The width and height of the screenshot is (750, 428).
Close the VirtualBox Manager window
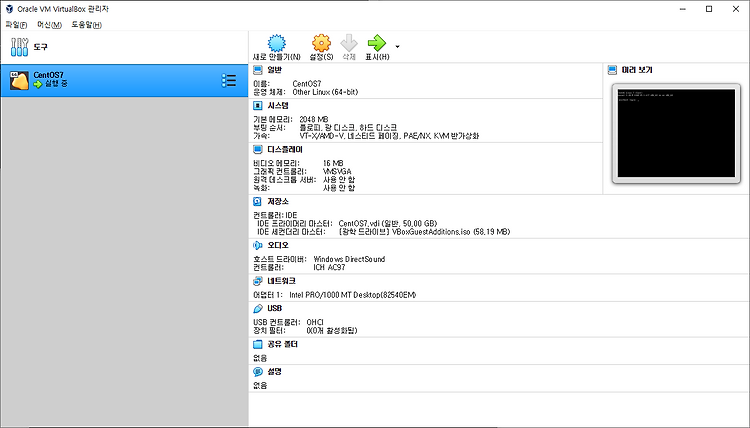click(736, 9)
